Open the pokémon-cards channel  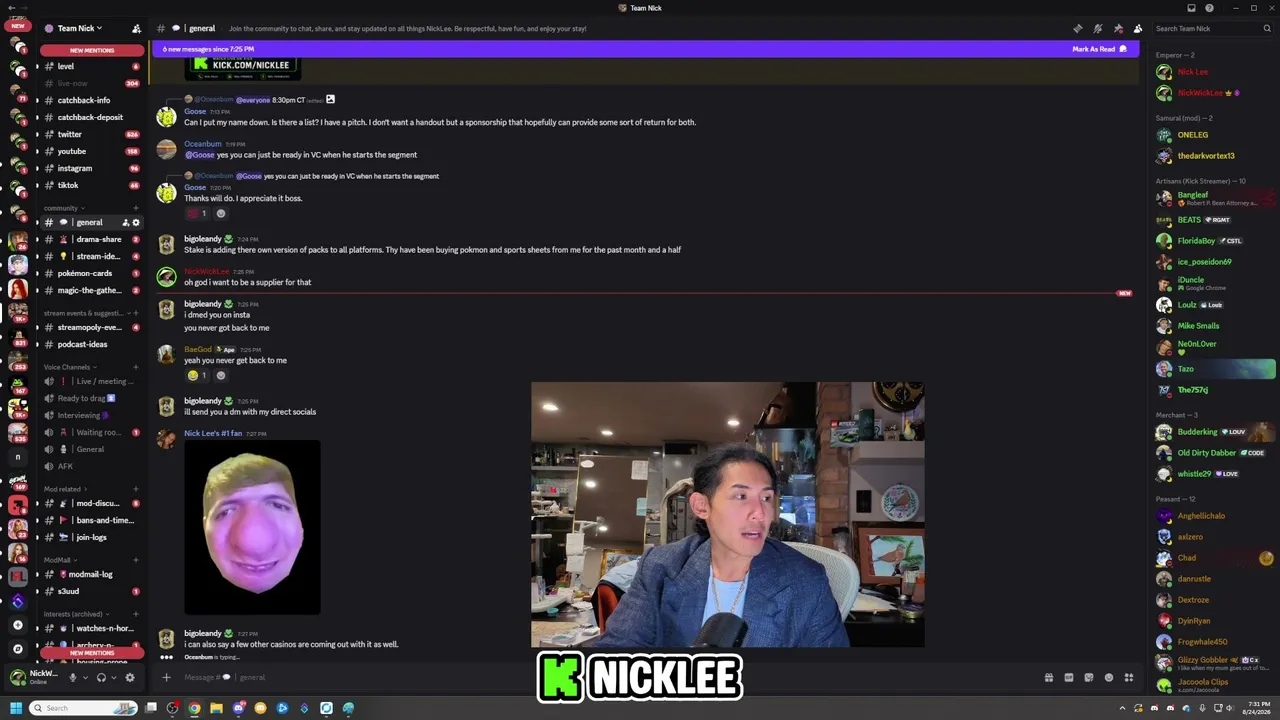point(90,273)
